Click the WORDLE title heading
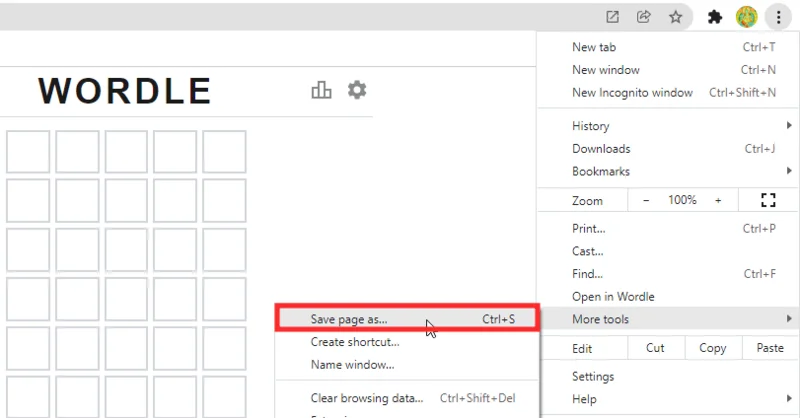The image size is (800, 418). [x=125, y=91]
